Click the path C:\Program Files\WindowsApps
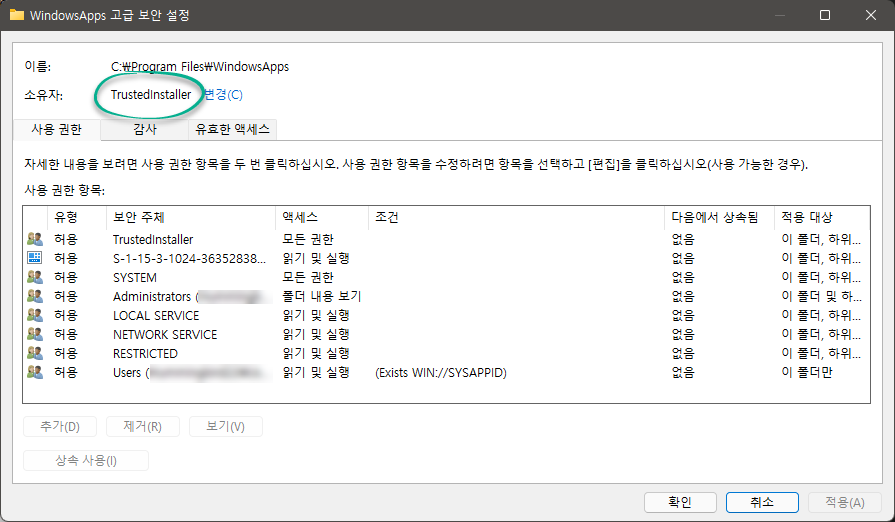The image size is (895, 522). pos(200,67)
